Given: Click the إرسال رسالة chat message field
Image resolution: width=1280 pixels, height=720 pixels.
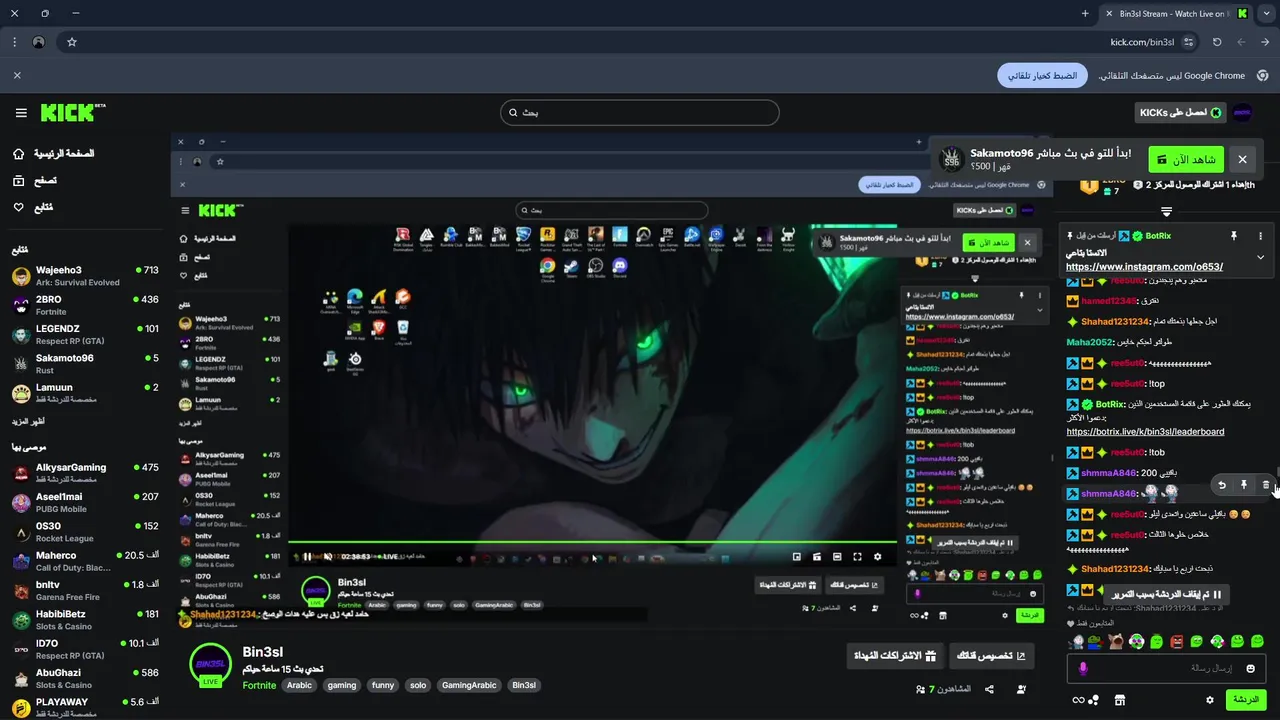Looking at the screenshot, I should pos(1166,668).
